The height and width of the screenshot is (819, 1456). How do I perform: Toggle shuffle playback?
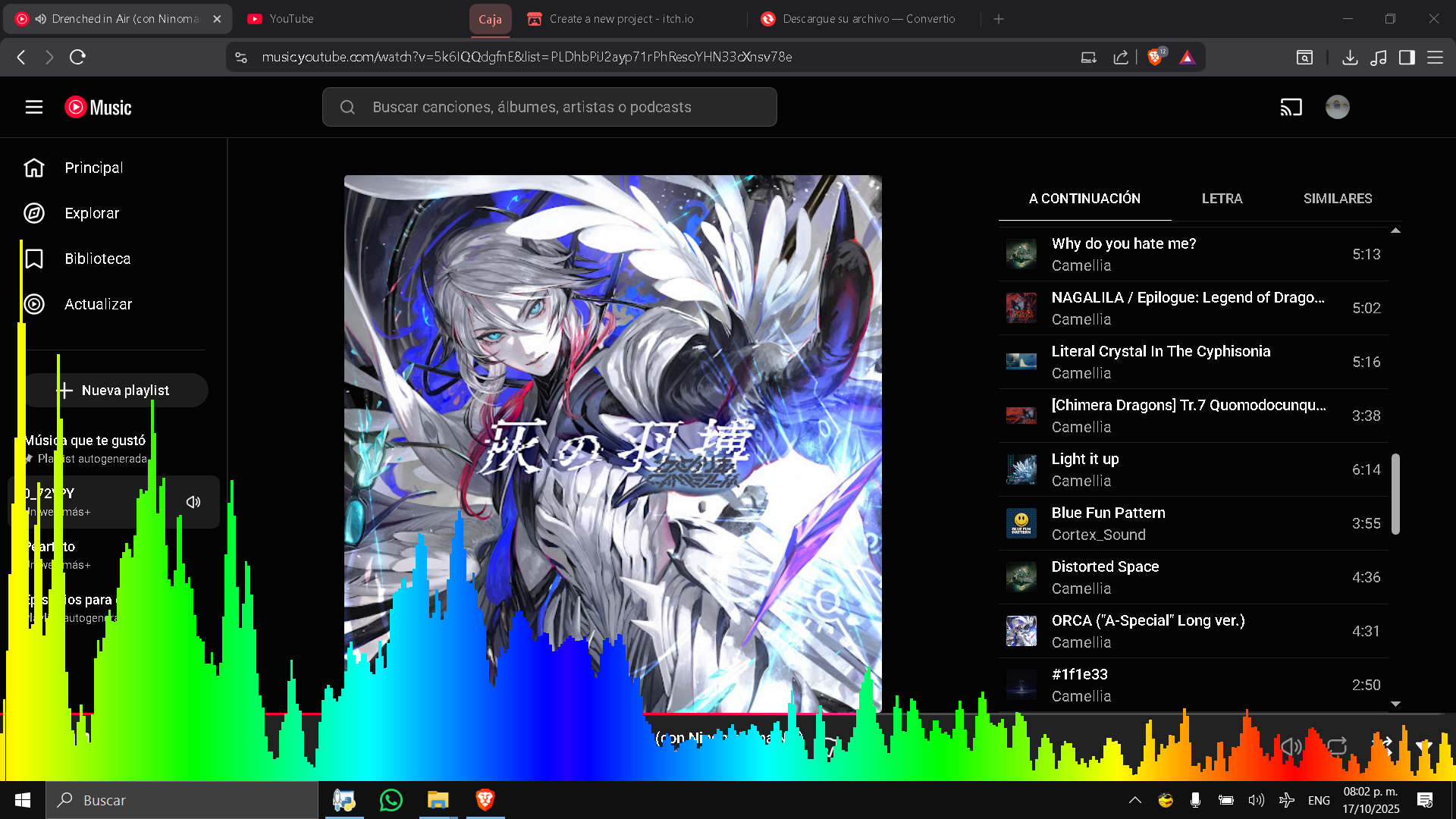(1382, 746)
